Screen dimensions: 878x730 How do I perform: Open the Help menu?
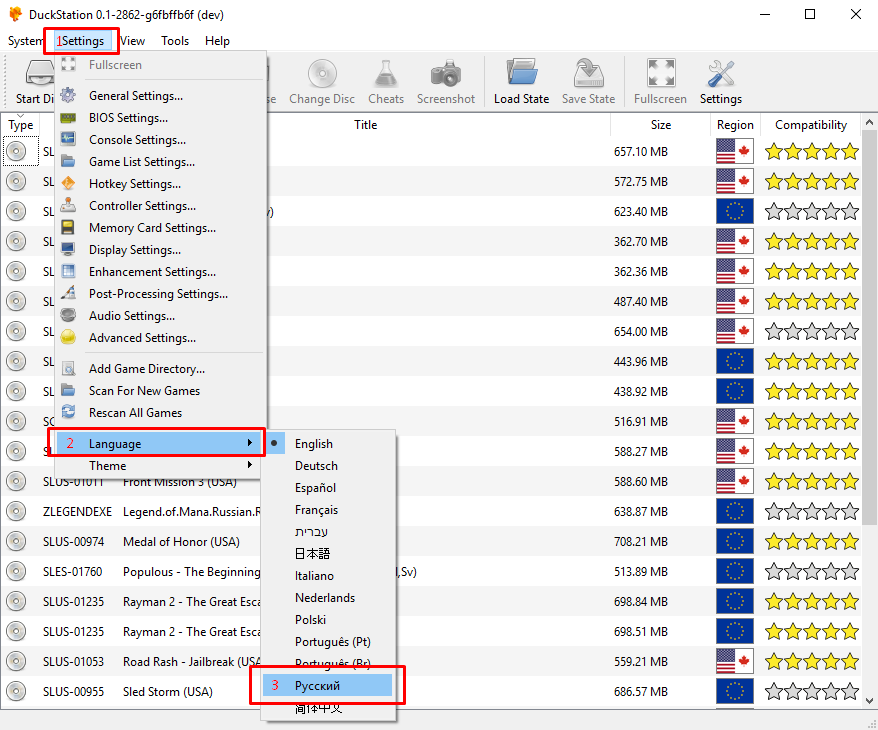coord(217,41)
